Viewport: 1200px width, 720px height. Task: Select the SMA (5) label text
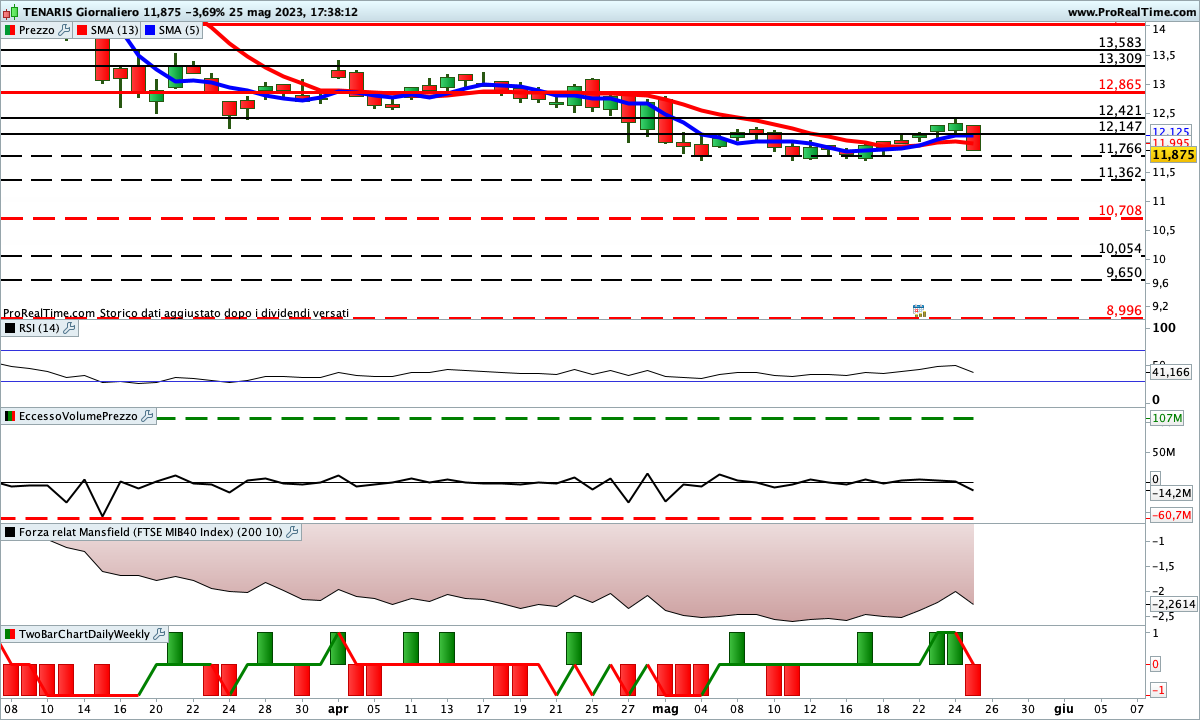[x=179, y=30]
